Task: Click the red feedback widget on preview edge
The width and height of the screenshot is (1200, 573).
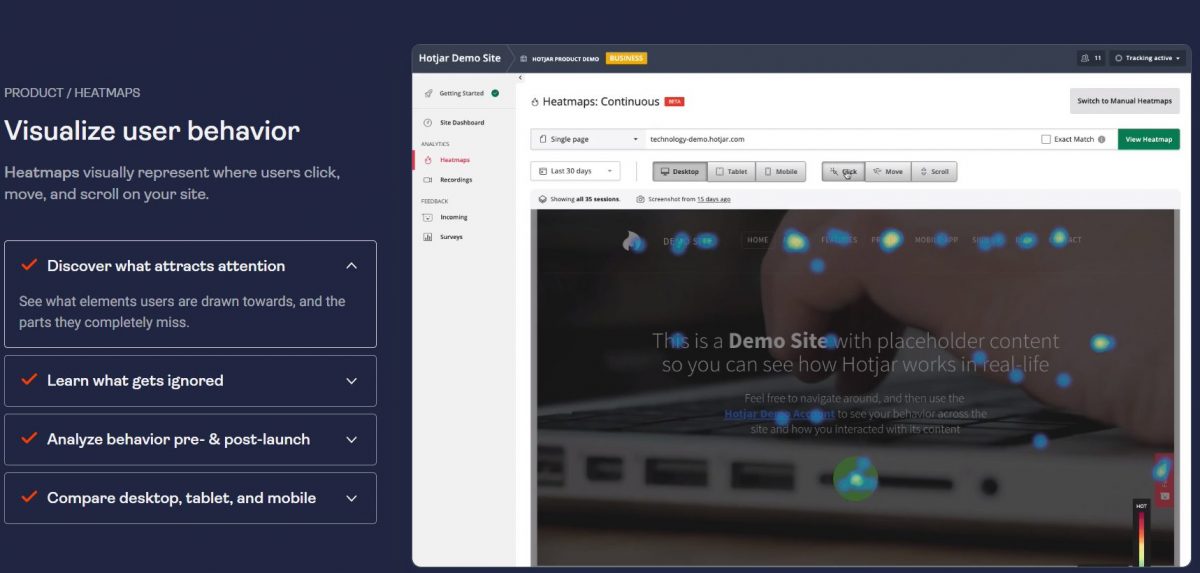Action: [x=1164, y=479]
